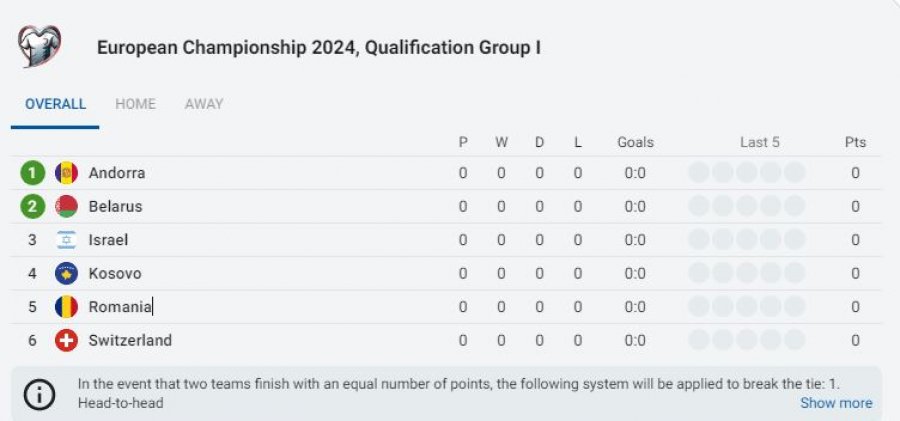Click the info circle icon in tiebreak note
The width and height of the screenshot is (900, 421).
[x=40, y=395]
